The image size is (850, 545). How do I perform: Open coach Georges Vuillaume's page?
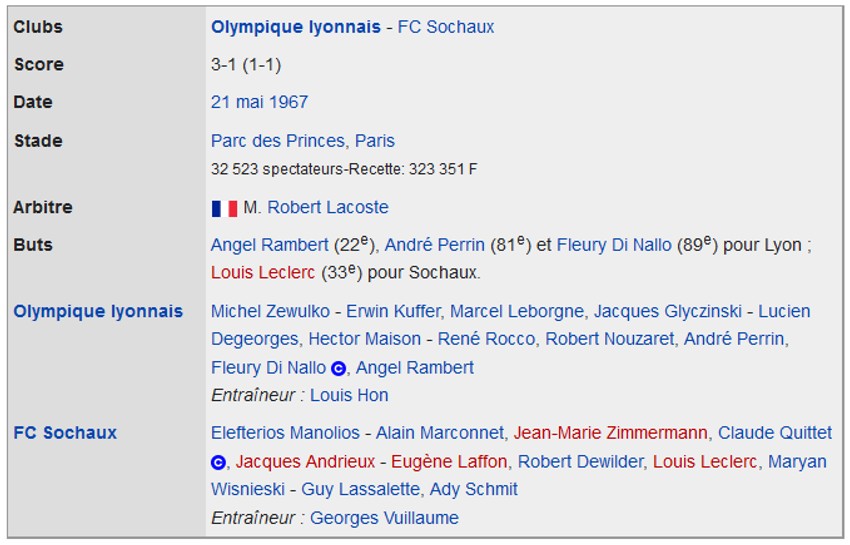384,518
